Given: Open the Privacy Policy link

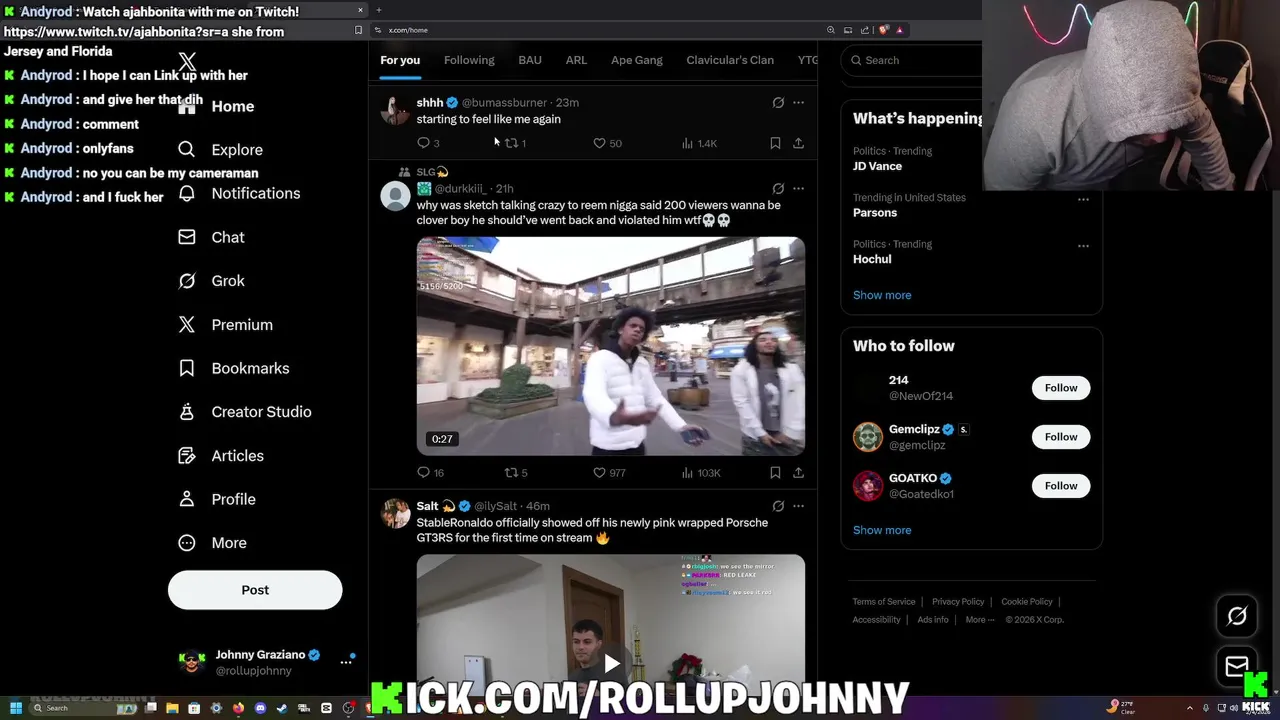Looking at the screenshot, I should coord(958,602).
